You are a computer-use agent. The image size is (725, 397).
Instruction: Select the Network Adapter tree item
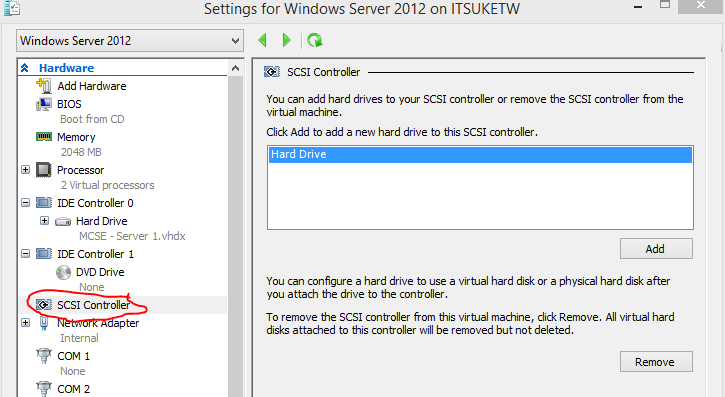pyautogui.click(x=98, y=323)
